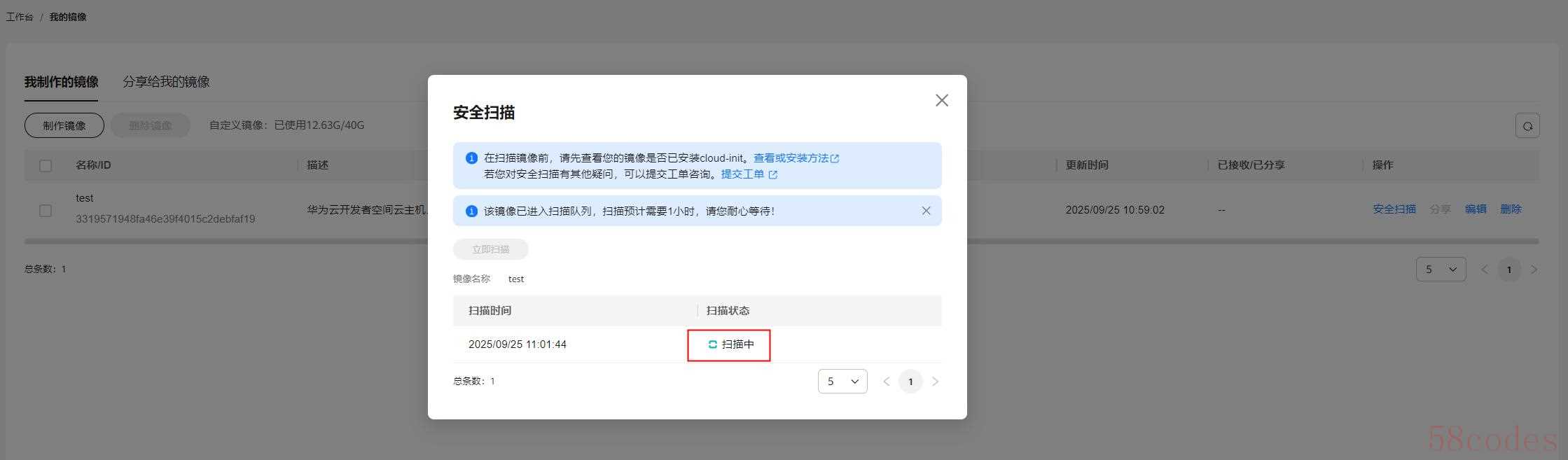The width and height of the screenshot is (1568, 460).
Task: Click the external-link icon beside 查看或安装方法
Action: point(835,159)
